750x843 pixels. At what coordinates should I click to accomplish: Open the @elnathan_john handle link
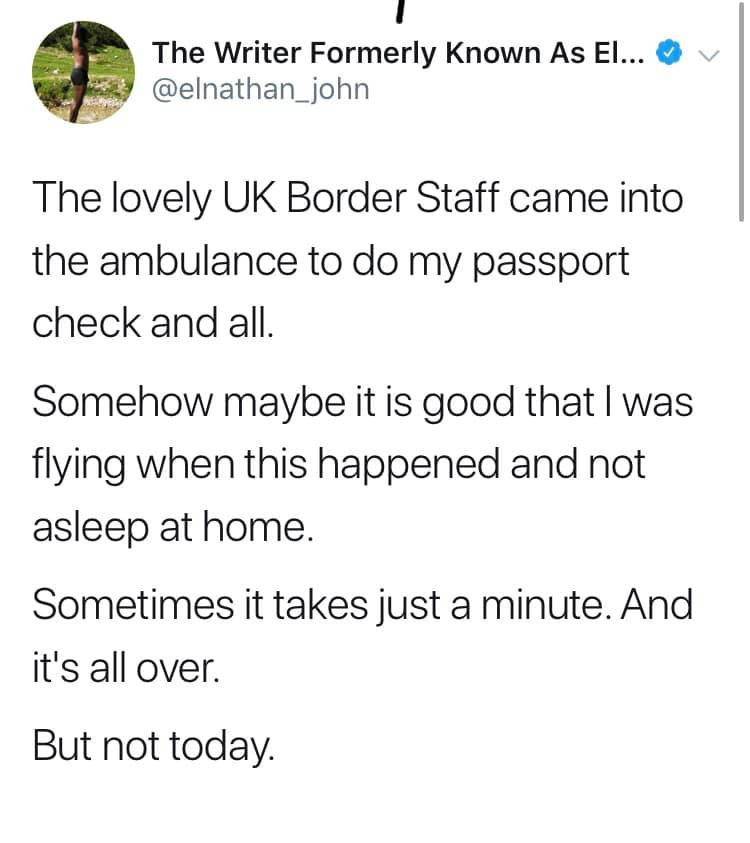pos(261,89)
